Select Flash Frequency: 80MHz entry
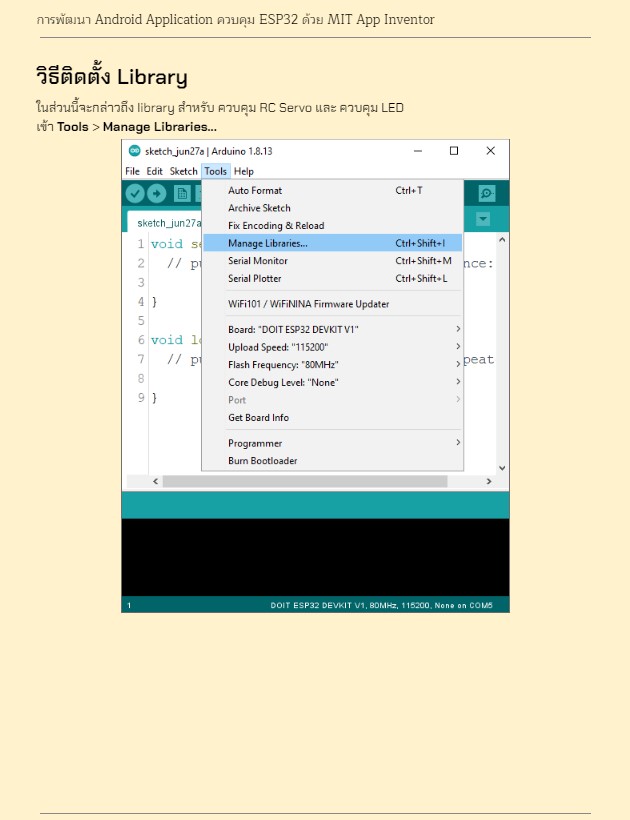Viewport: 630px width, 820px height. pos(333,365)
